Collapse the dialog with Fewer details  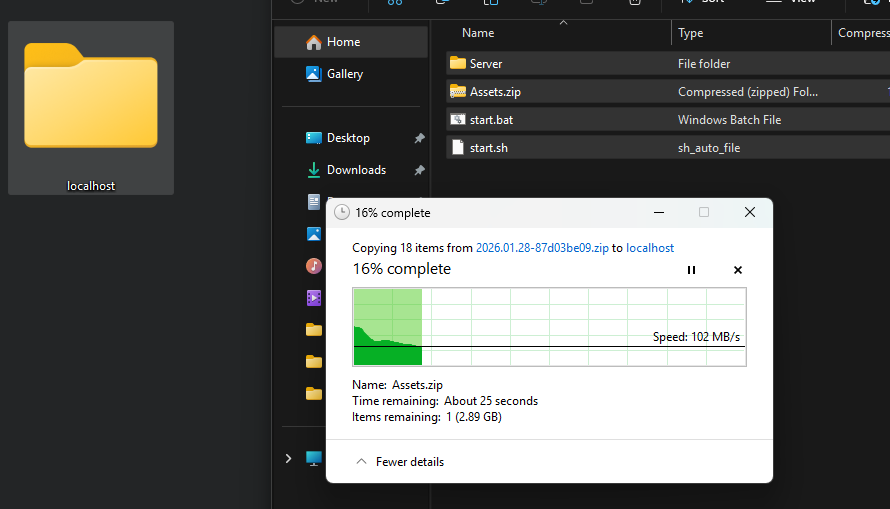click(x=400, y=462)
